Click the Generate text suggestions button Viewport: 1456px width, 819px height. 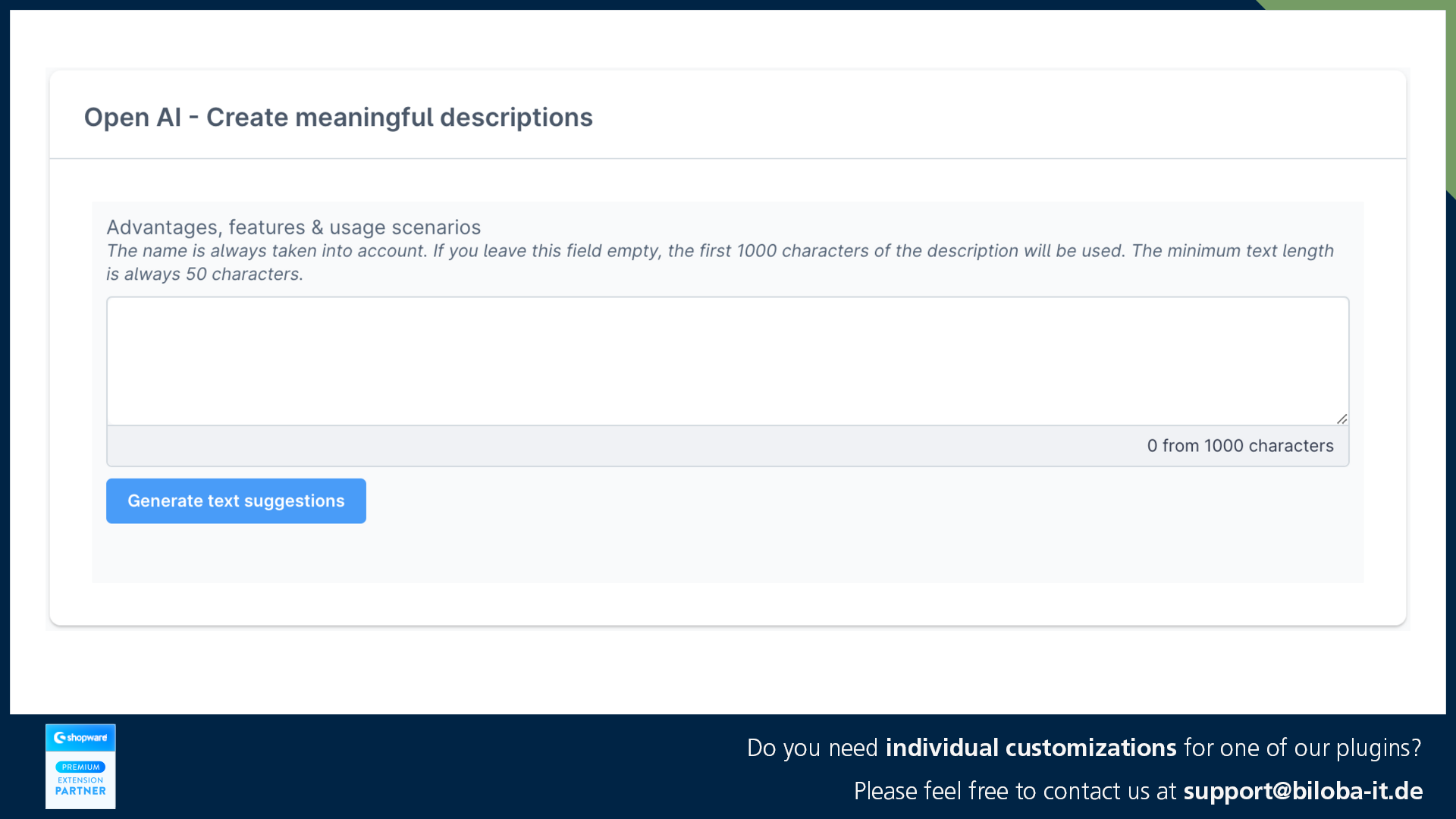[x=236, y=500]
